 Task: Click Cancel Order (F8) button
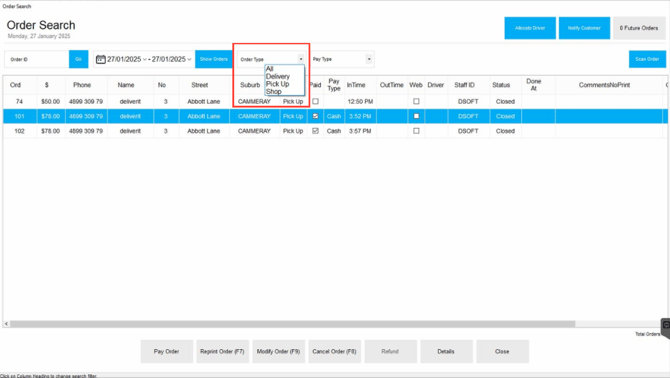click(x=334, y=352)
